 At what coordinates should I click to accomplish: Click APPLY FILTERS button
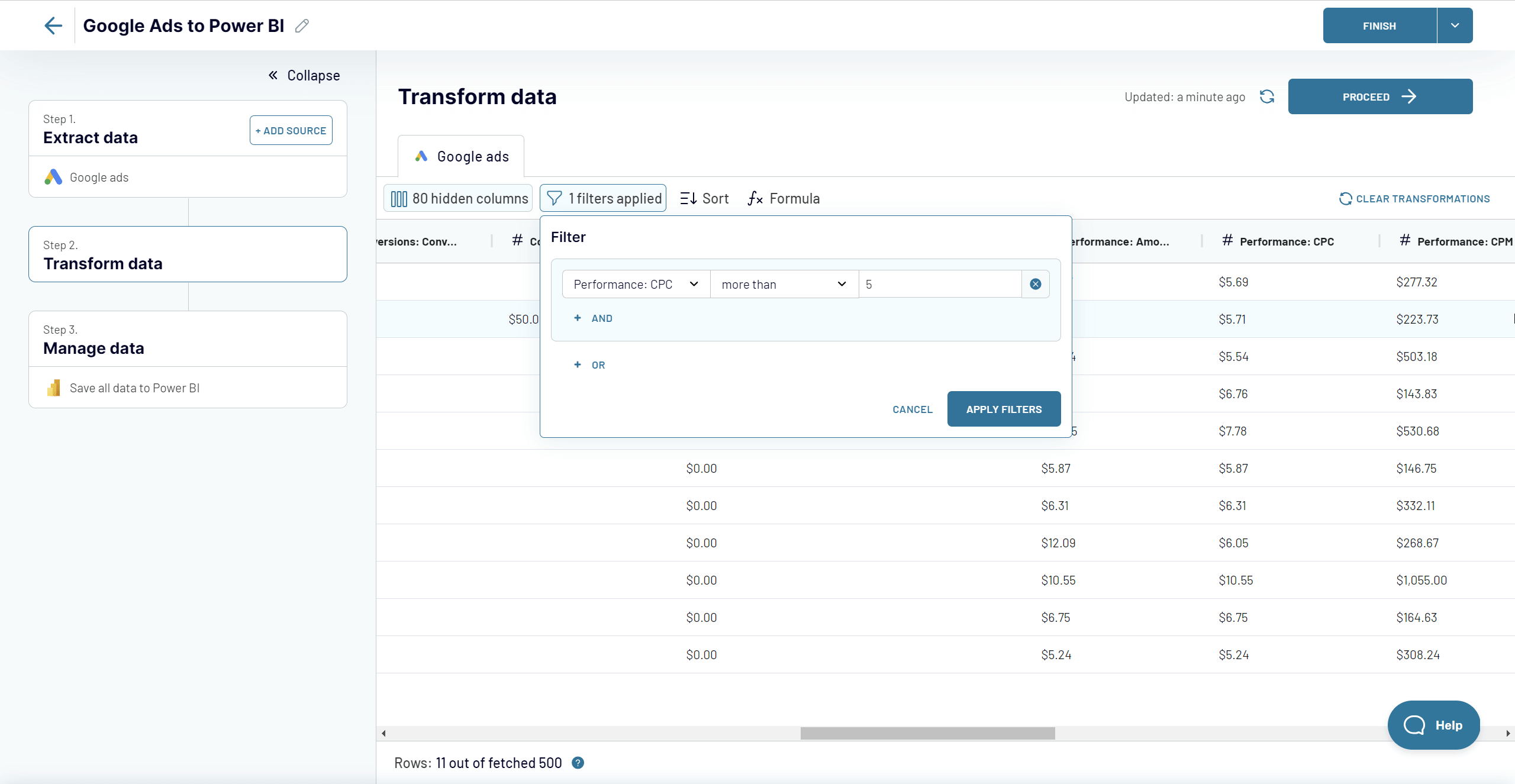(1004, 409)
